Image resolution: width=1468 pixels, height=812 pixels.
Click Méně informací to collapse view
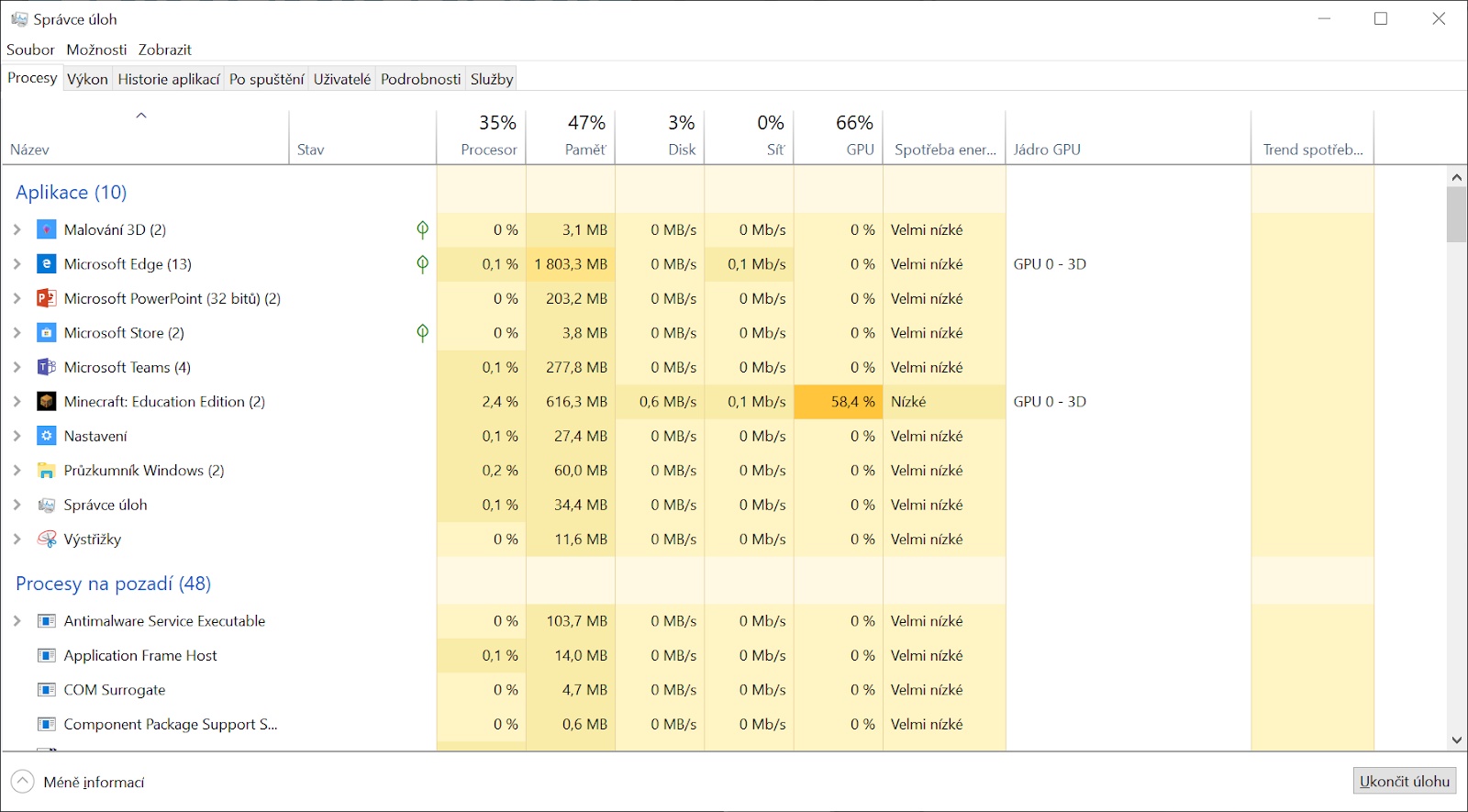click(78, 782)
